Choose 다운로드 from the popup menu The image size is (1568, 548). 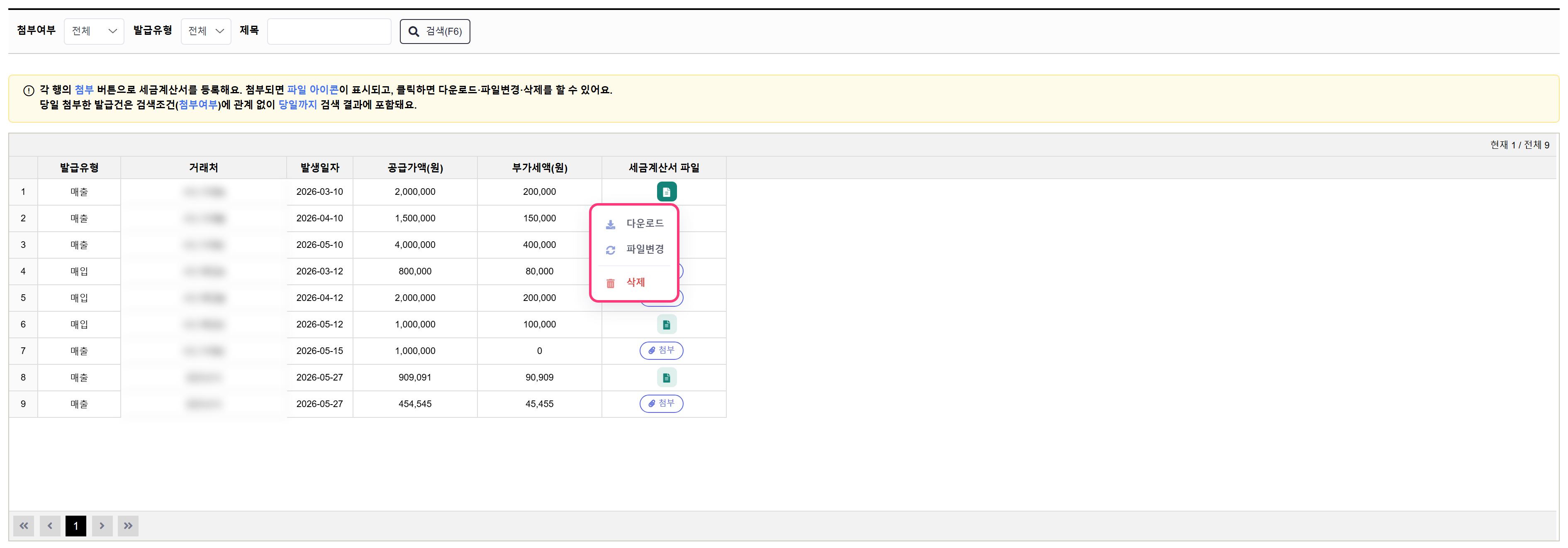click(x=634, y=224)
